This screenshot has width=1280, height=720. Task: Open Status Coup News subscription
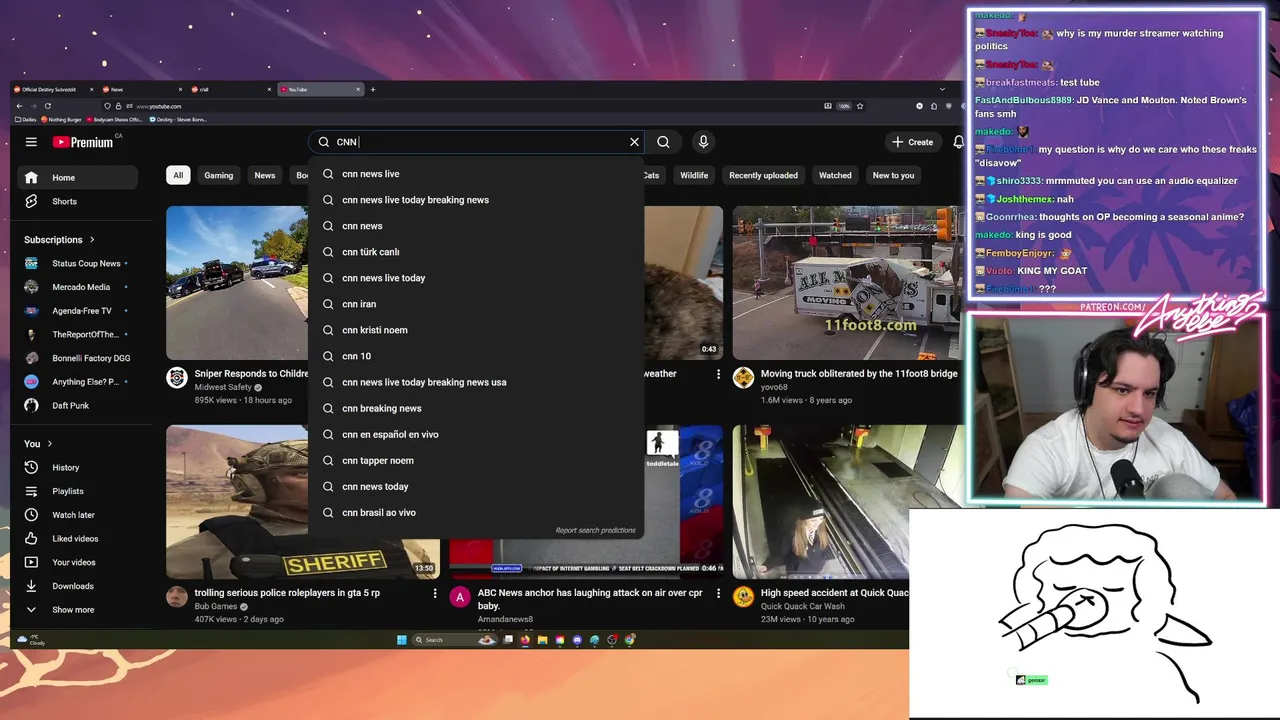(x=76, y=264)
